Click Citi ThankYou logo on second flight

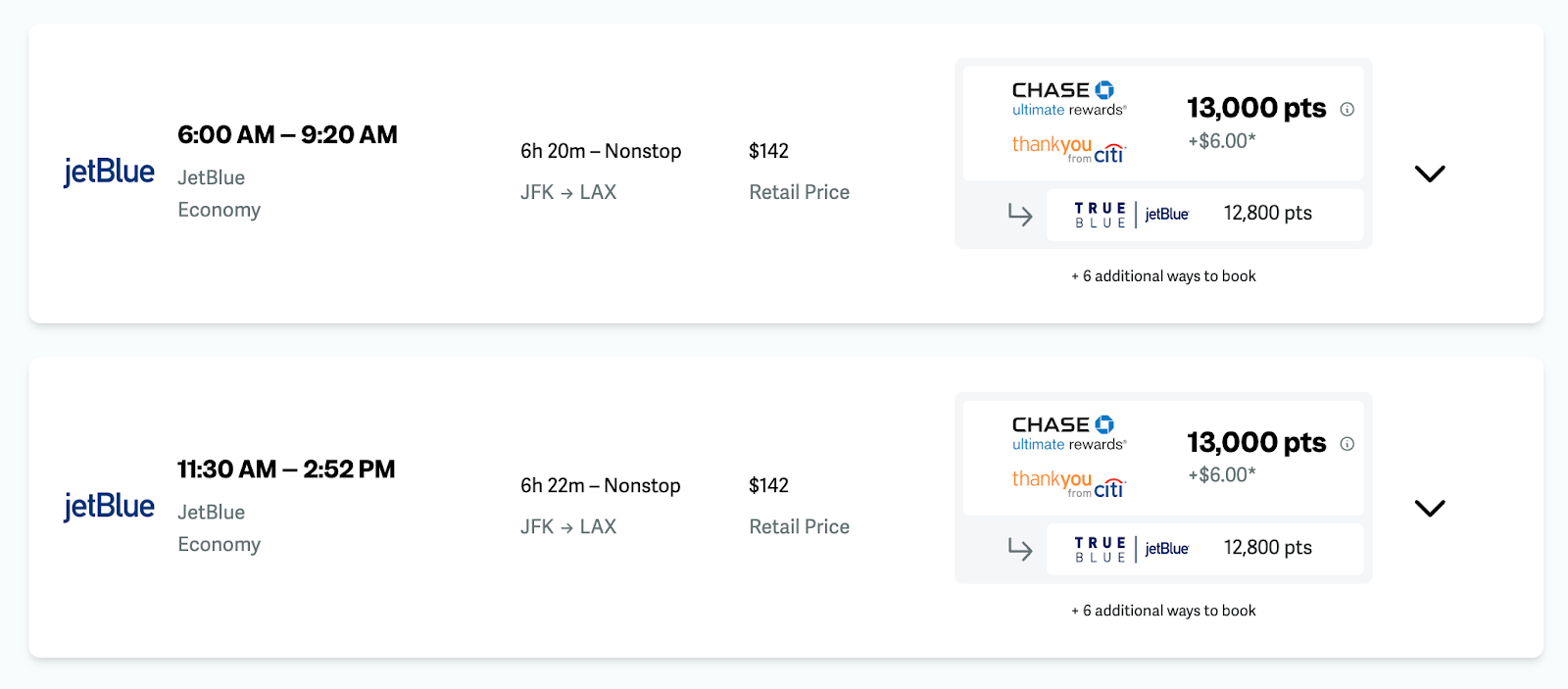point(1068,483)
